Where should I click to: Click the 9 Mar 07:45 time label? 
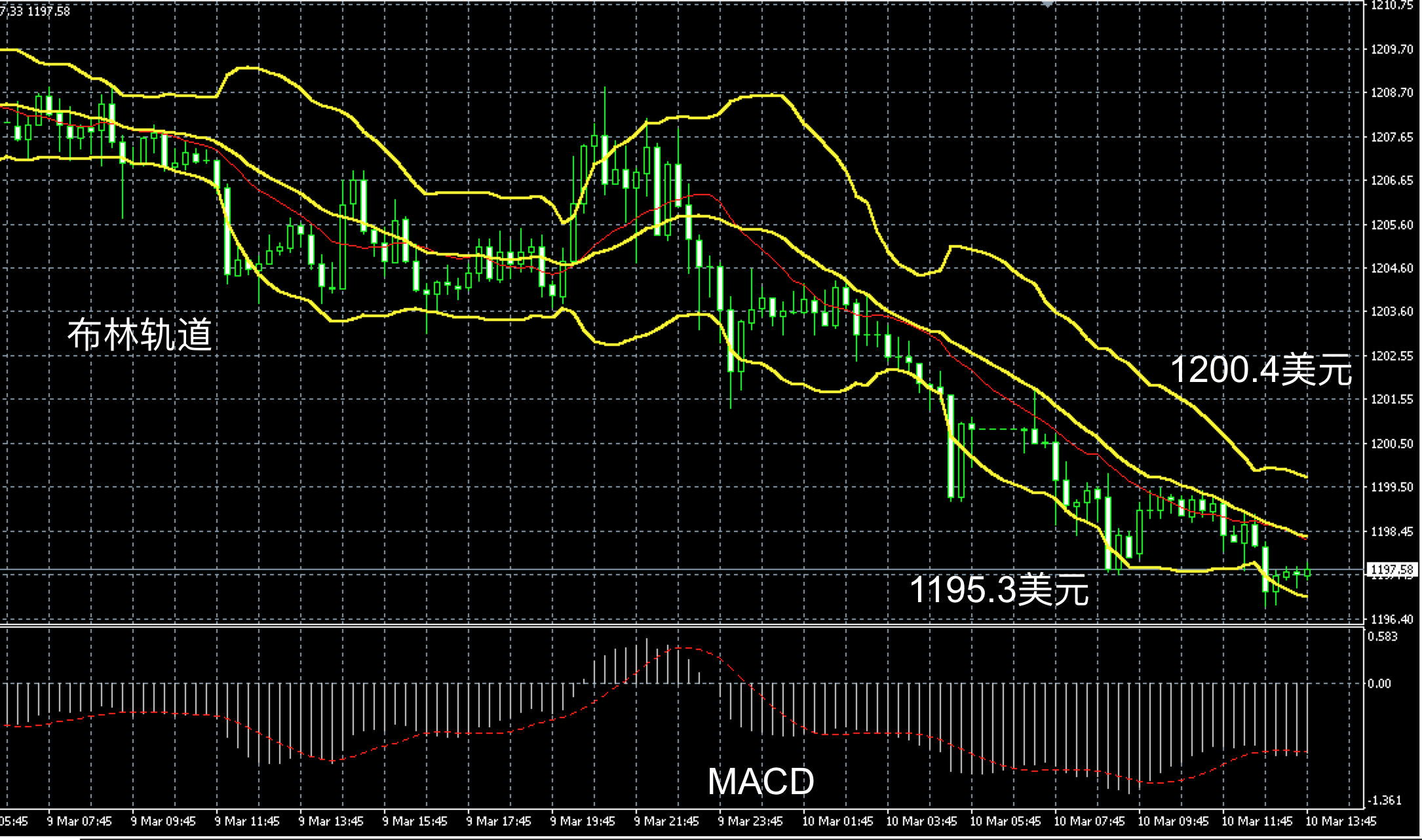click(79, 821)
